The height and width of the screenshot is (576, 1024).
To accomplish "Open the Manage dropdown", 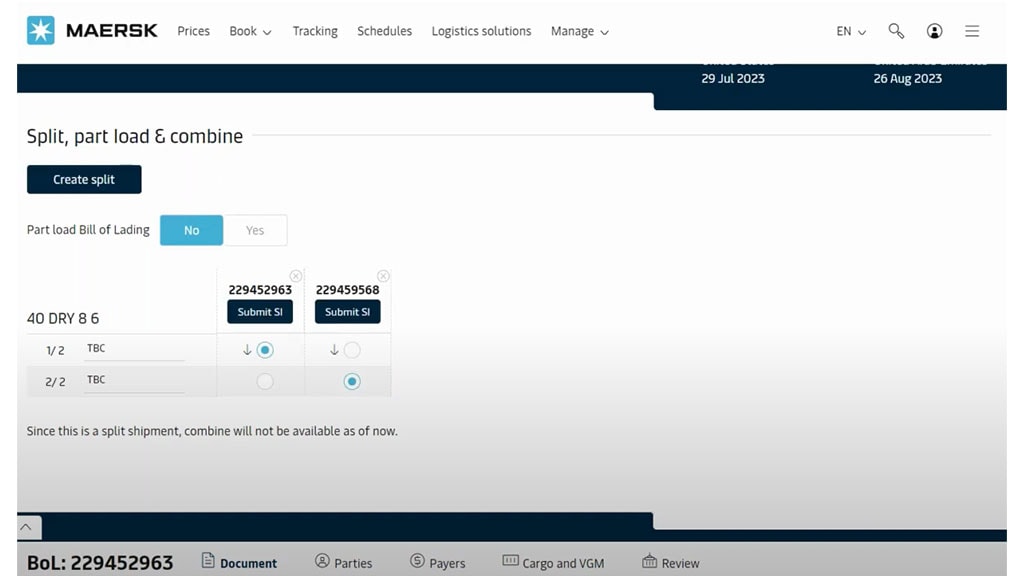I will pos(579,31).
